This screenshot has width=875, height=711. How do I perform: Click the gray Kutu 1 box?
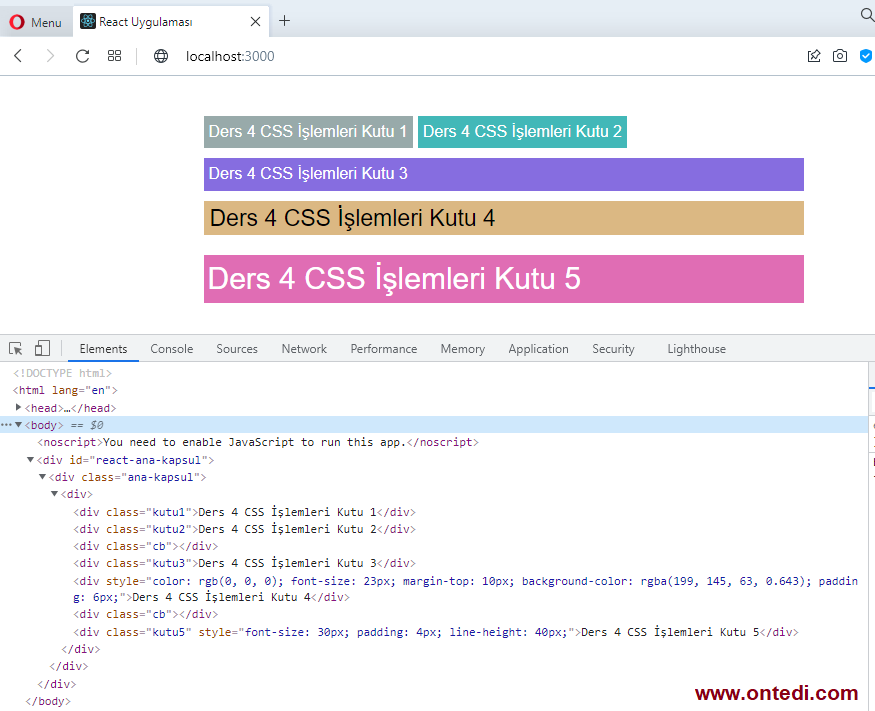[308, 132]
